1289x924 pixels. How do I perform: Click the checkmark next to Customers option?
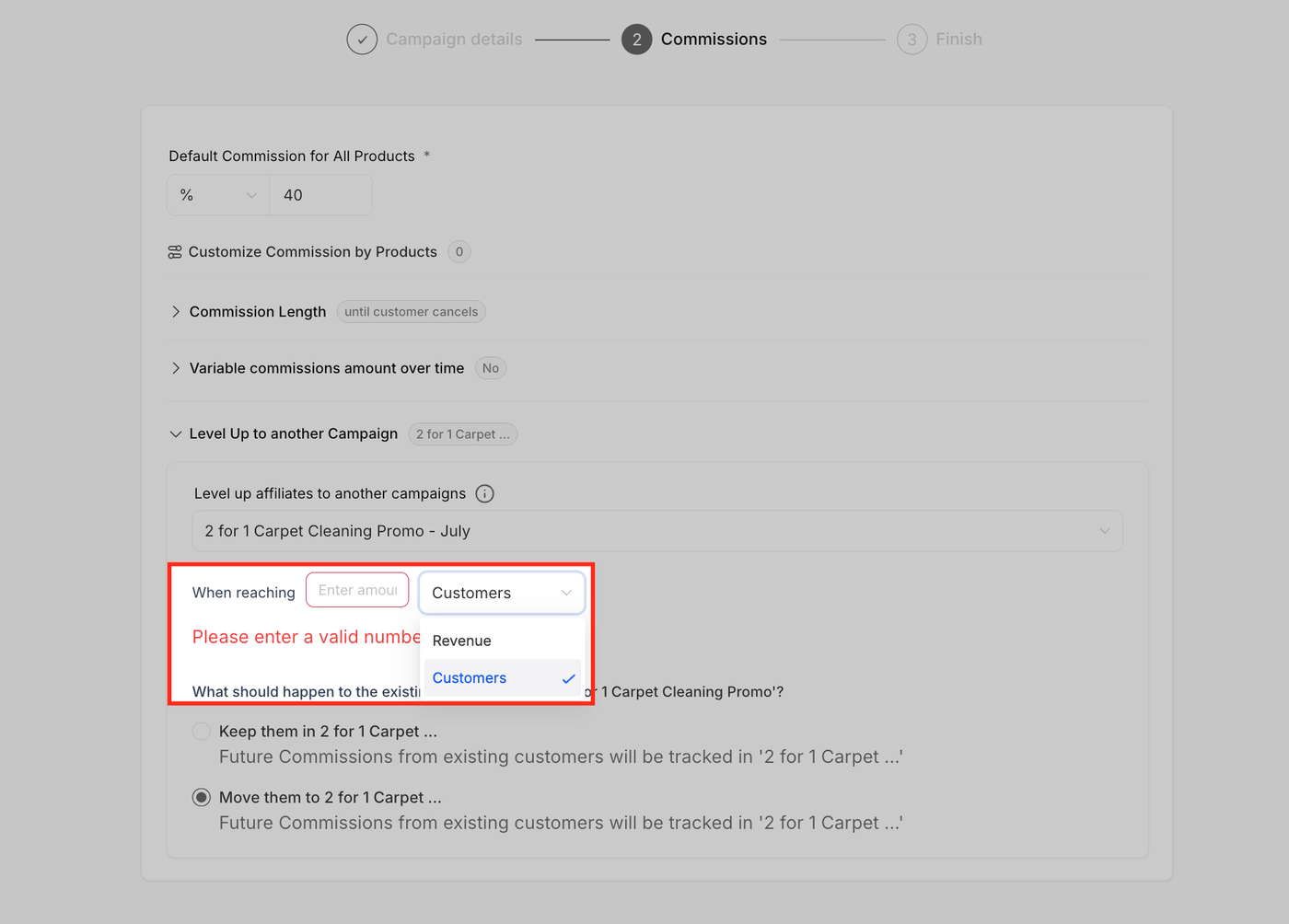click(568, 679)
